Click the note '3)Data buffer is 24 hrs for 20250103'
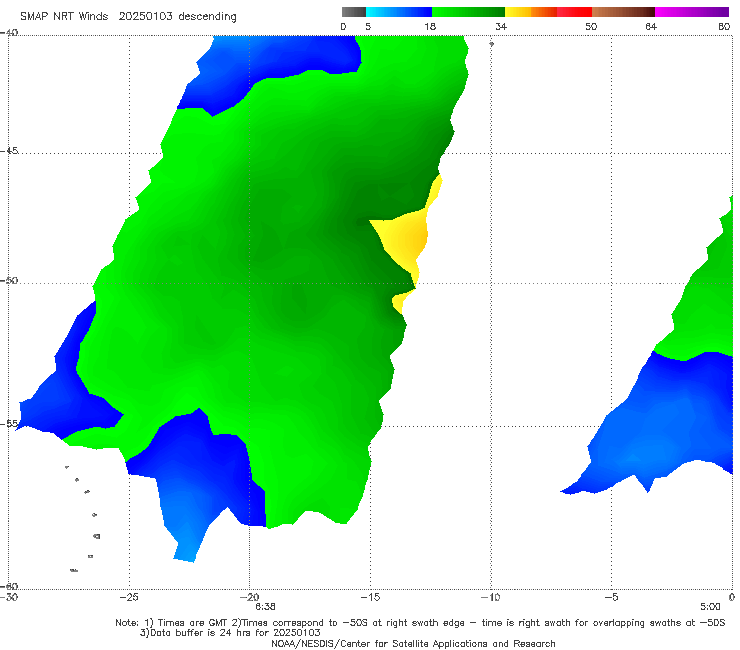The height and width of the screenshot is (650, 740). click(230, 633)
